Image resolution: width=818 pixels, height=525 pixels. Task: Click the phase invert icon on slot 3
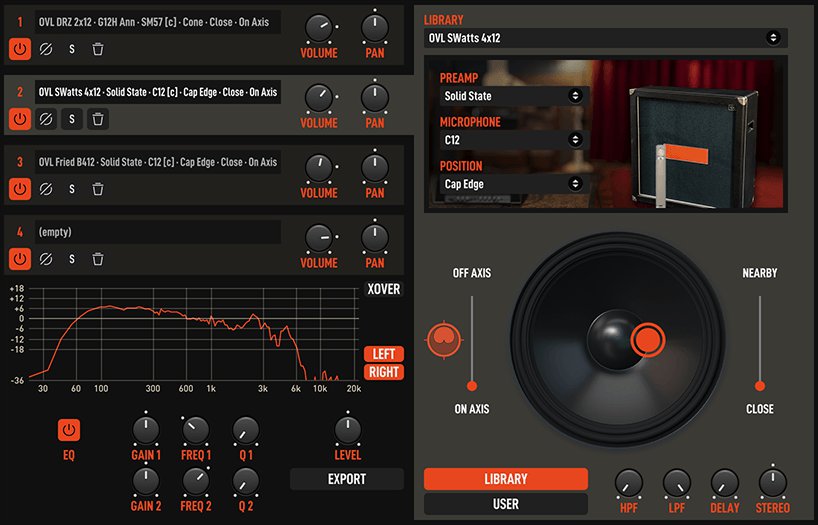pyautogui.click(x=45, y=189)
